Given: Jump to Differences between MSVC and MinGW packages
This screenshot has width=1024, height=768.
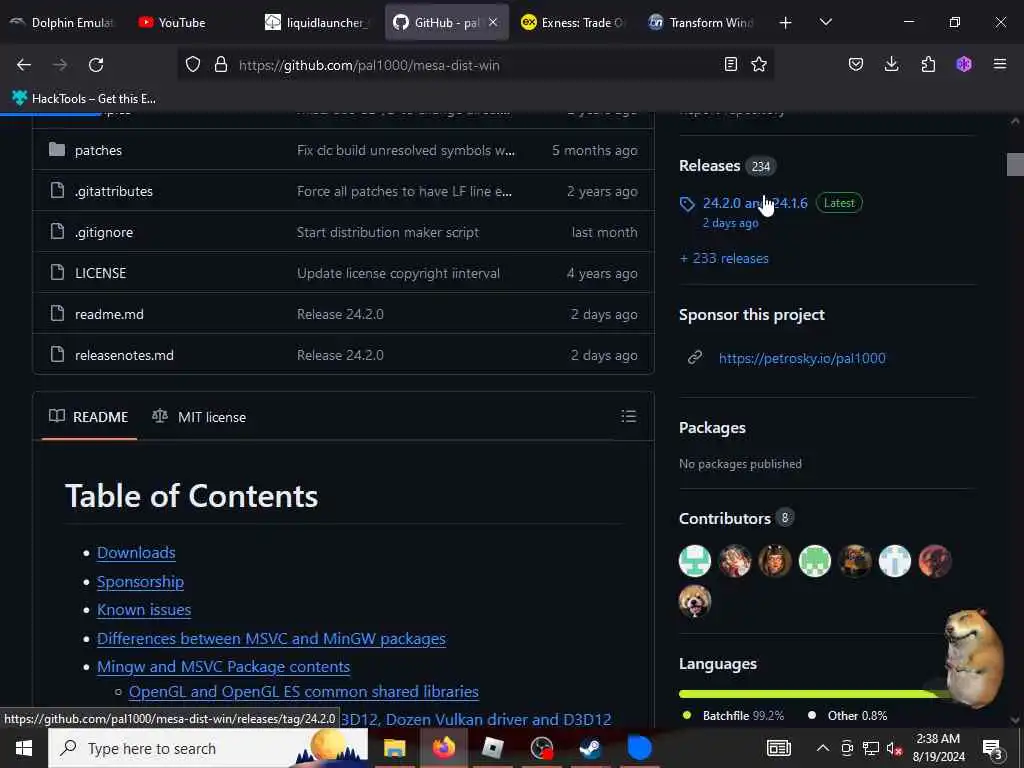Looking at the screenshot, I should [271, 639].
